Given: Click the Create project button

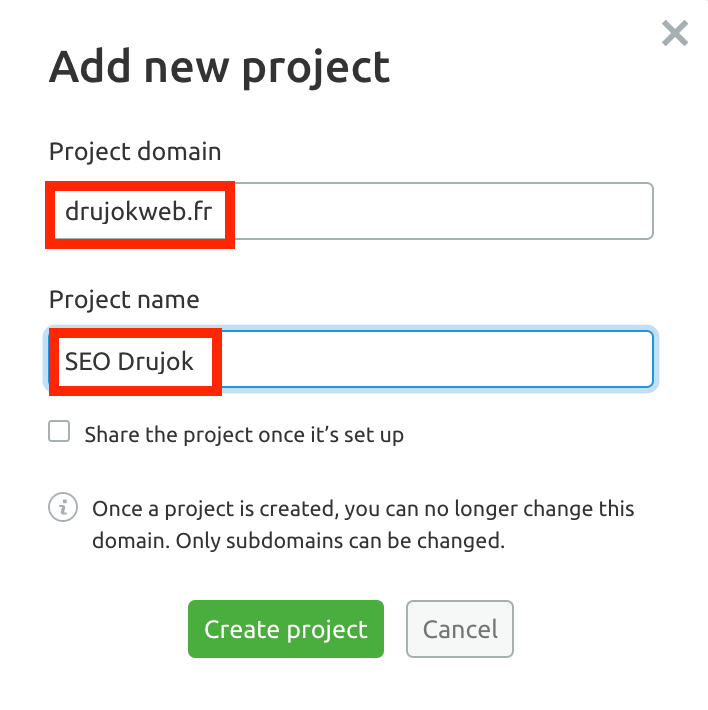Looking at the screenshot, I should pyautogui.click(x=286, y=628).
